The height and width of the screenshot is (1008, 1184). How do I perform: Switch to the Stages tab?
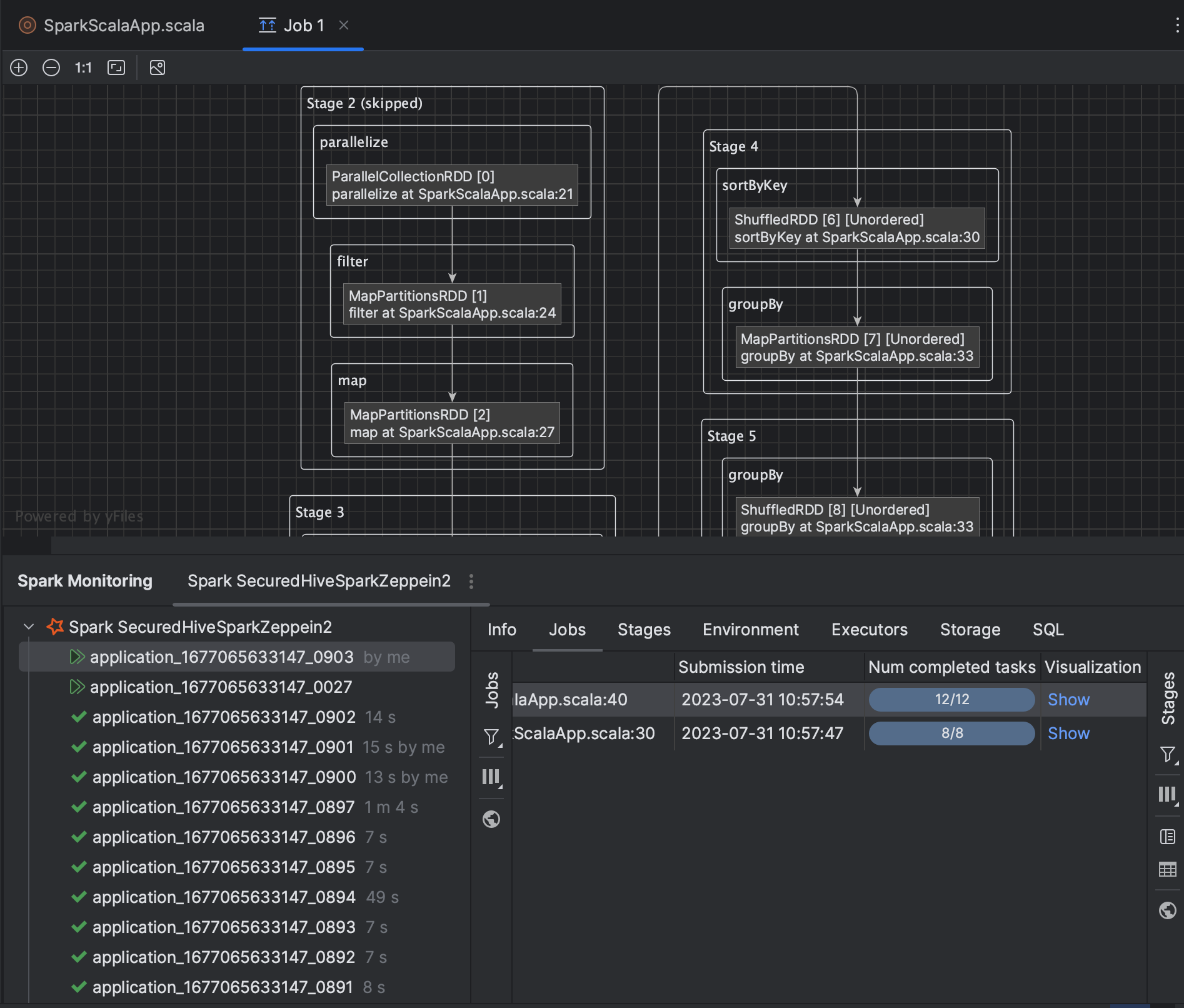[643, 630]
